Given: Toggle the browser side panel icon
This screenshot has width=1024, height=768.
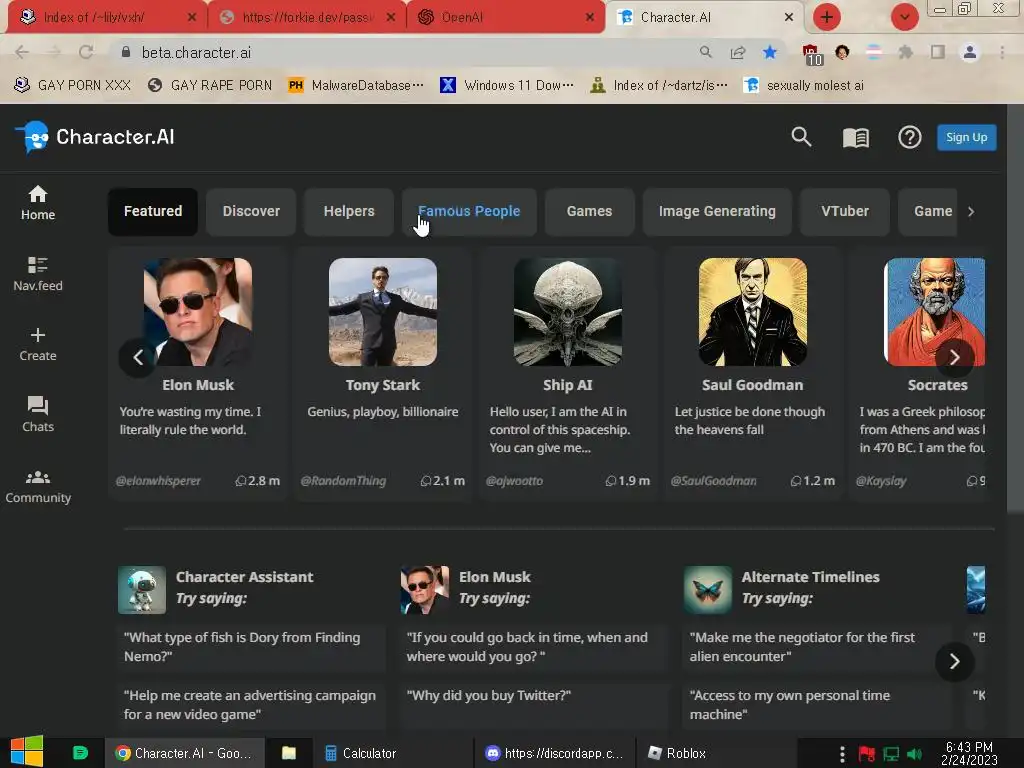Looking at the screenshot, I should click(938, 52).
